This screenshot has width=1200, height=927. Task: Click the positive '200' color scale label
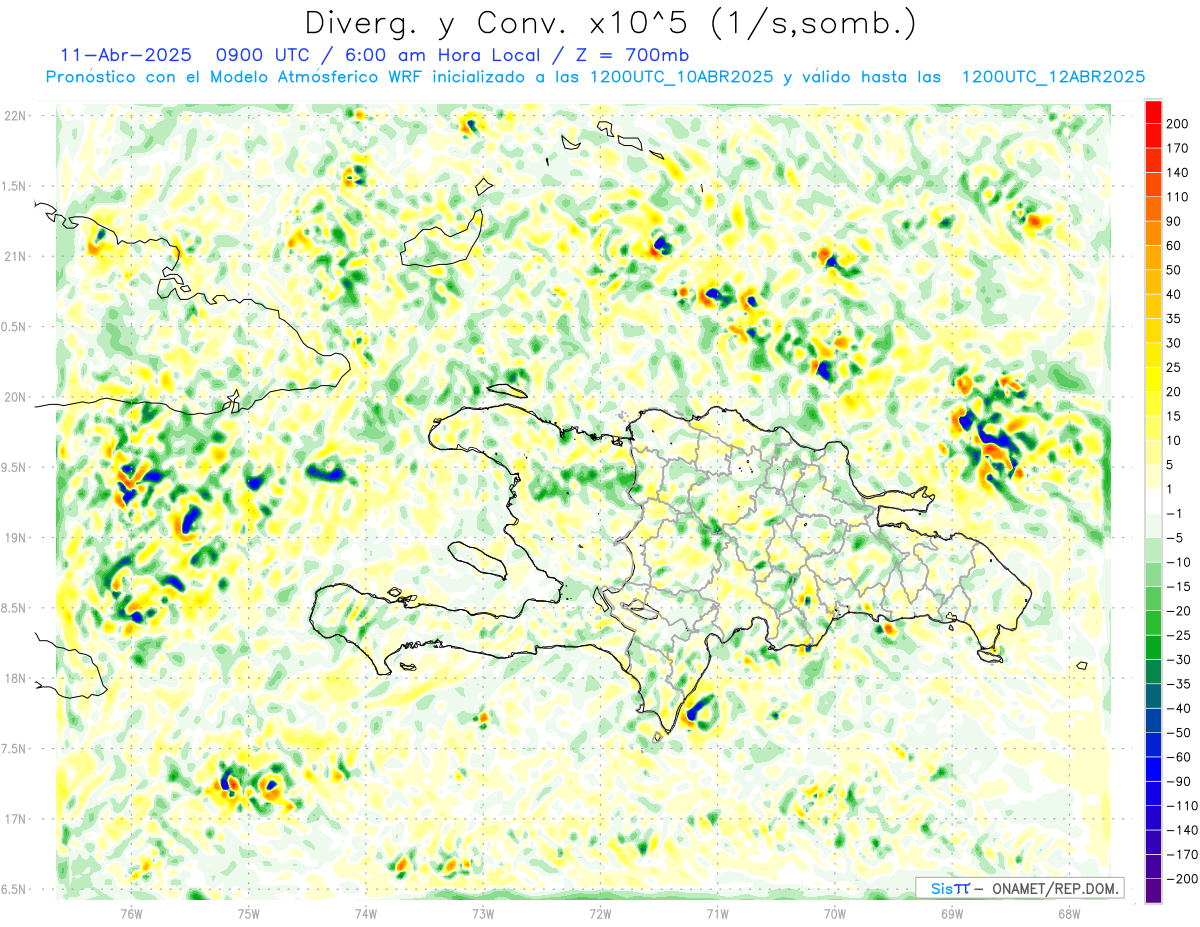click(x=1178, y=123)
